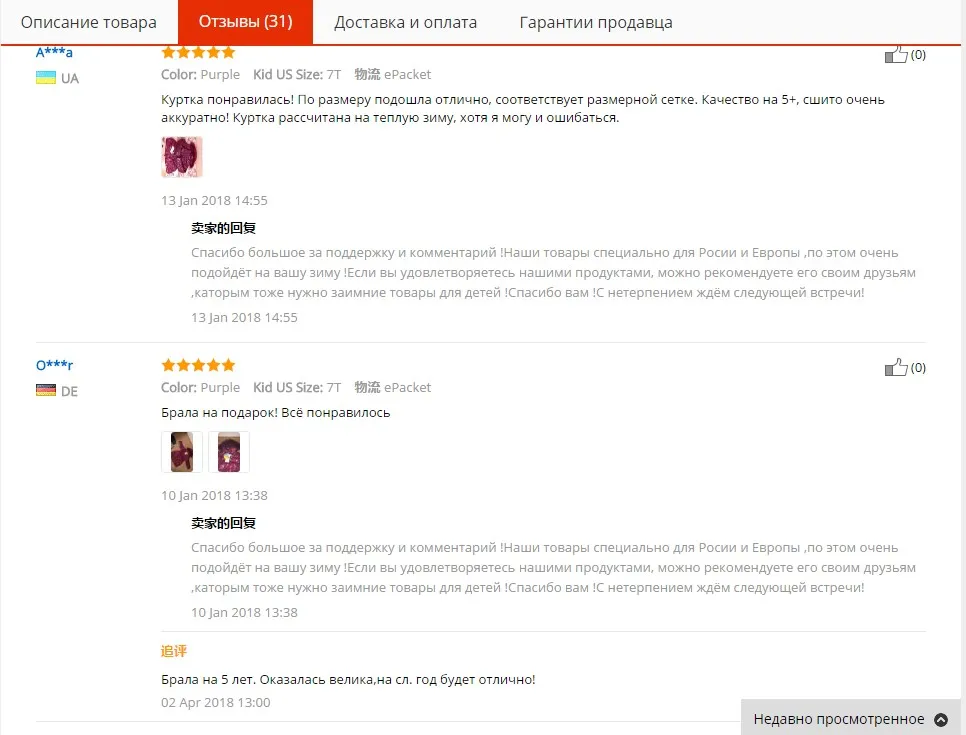
Task: Click the Ukraine flag icon
Action: point(46,78)
